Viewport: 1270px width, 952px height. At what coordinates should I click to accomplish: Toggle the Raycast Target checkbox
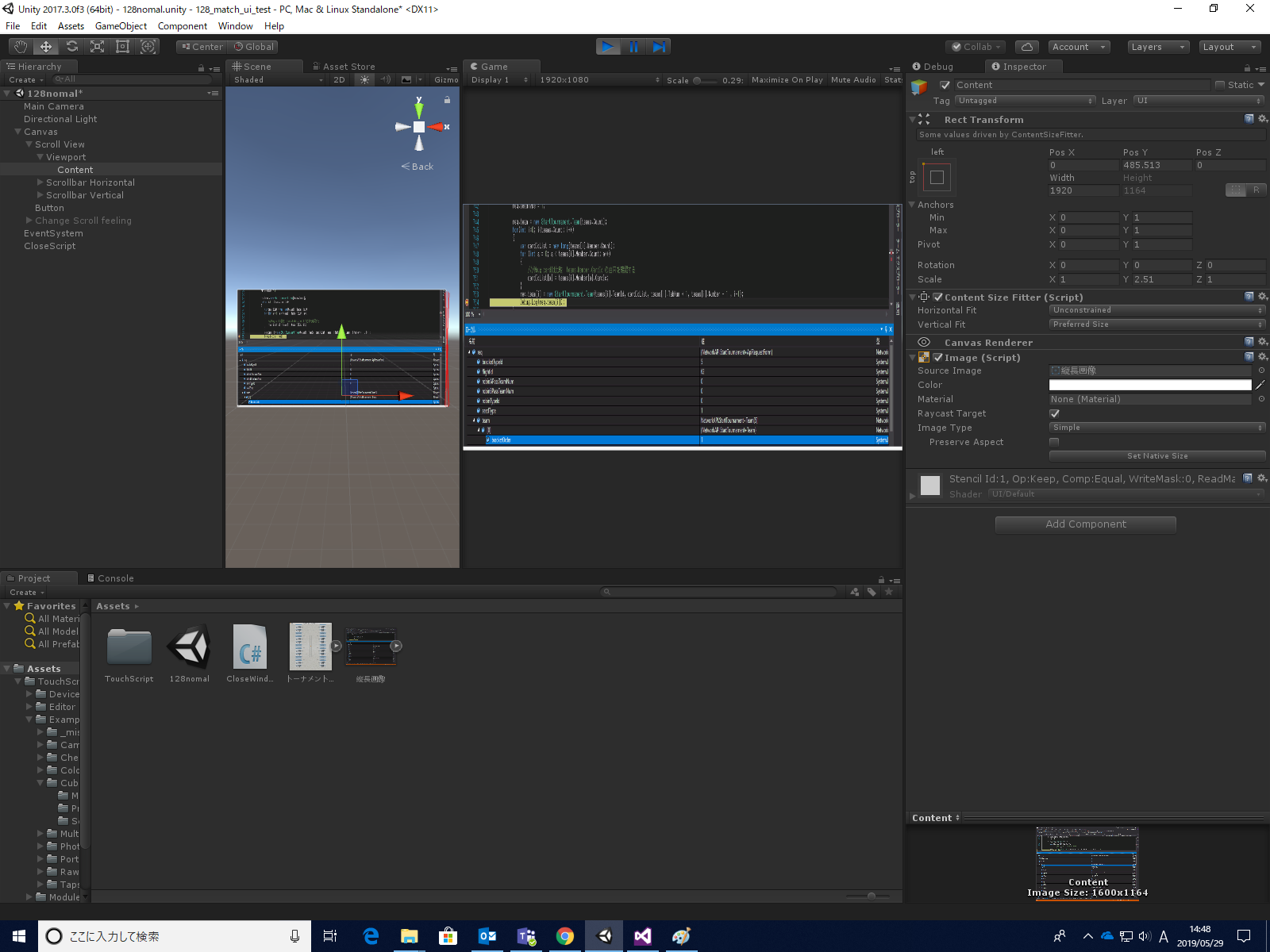(x=1054, y=413)
